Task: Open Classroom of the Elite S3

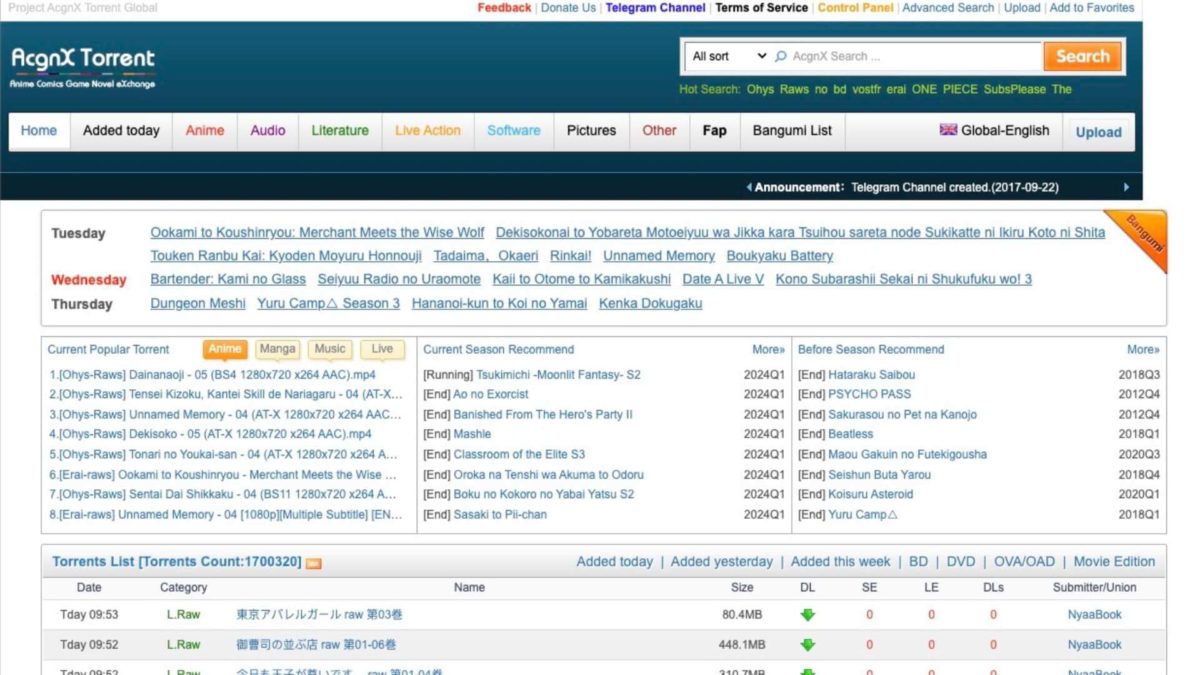Action: pos(519,455)
